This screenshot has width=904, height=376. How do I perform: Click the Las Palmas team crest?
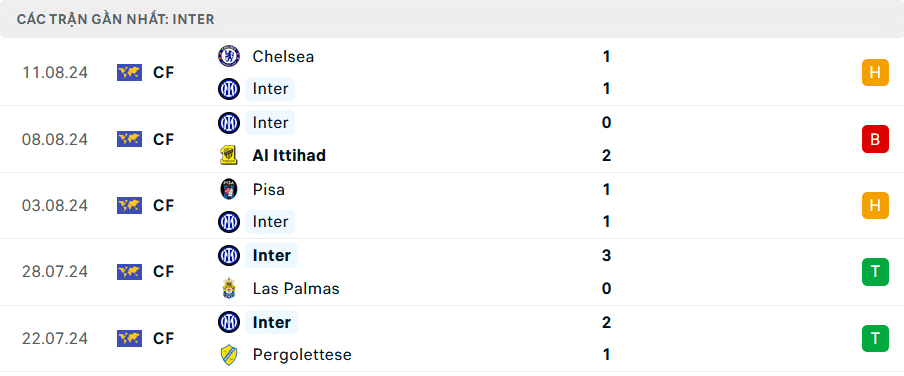coord(229,288)
